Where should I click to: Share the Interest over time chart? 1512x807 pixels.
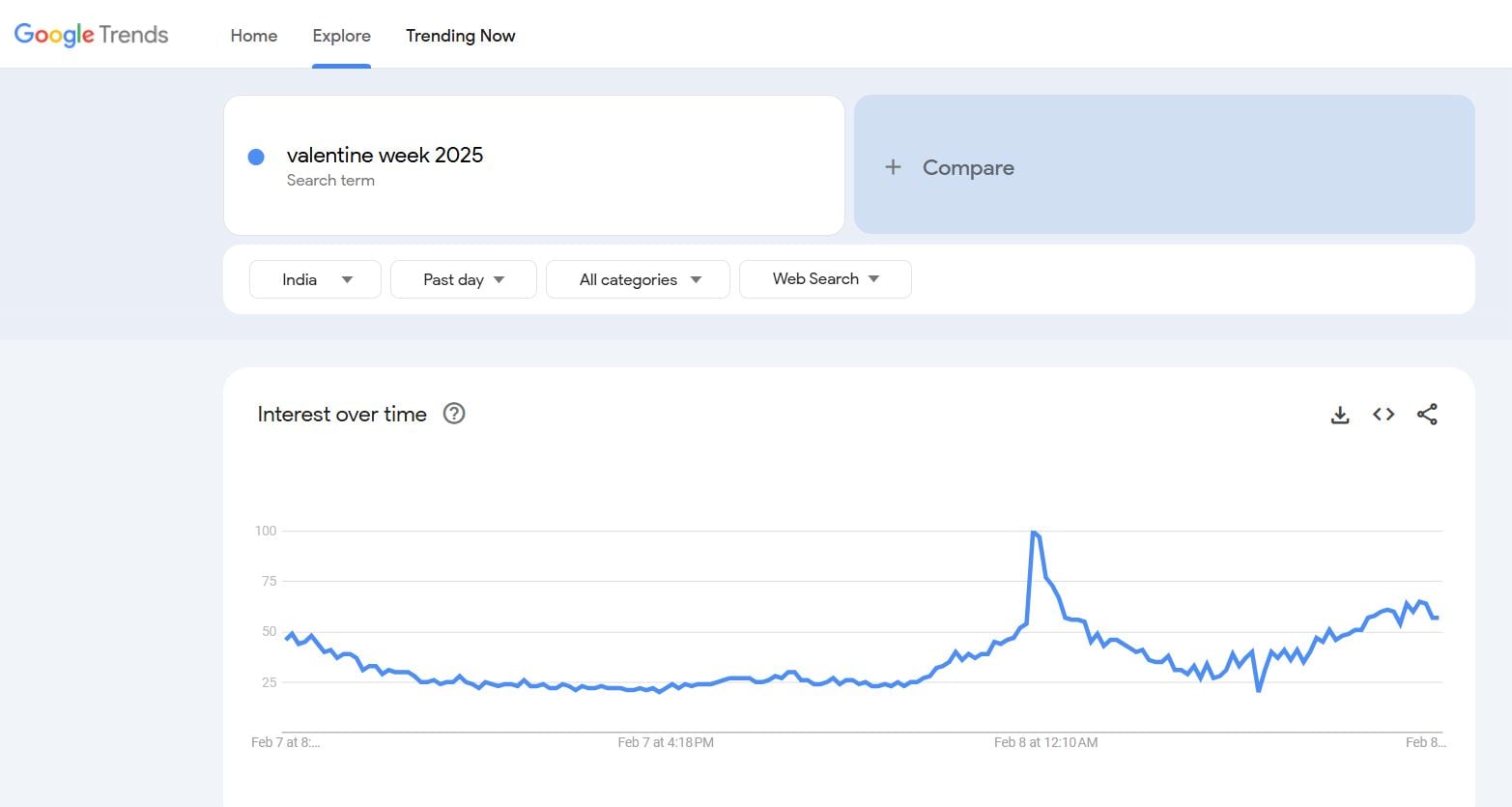click(x=1427, y=415)
